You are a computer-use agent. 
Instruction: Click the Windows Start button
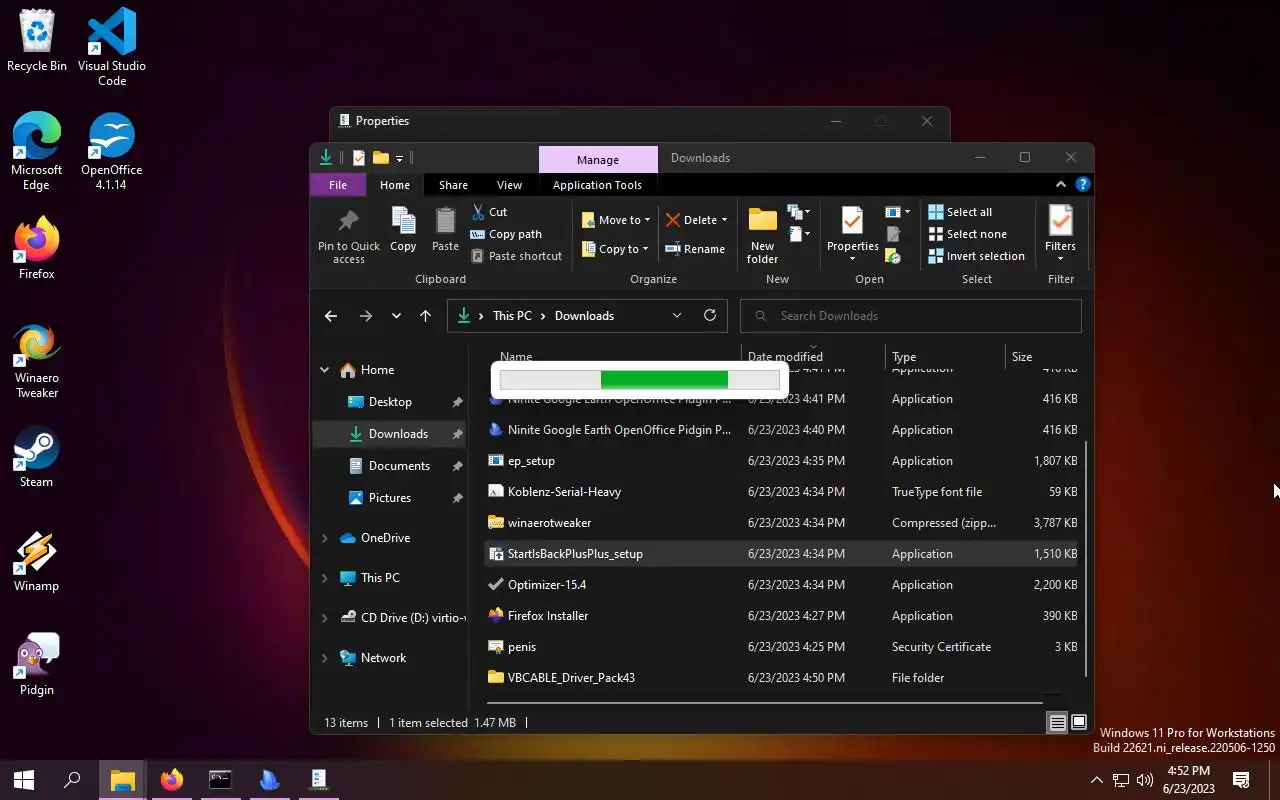point(24,779)
